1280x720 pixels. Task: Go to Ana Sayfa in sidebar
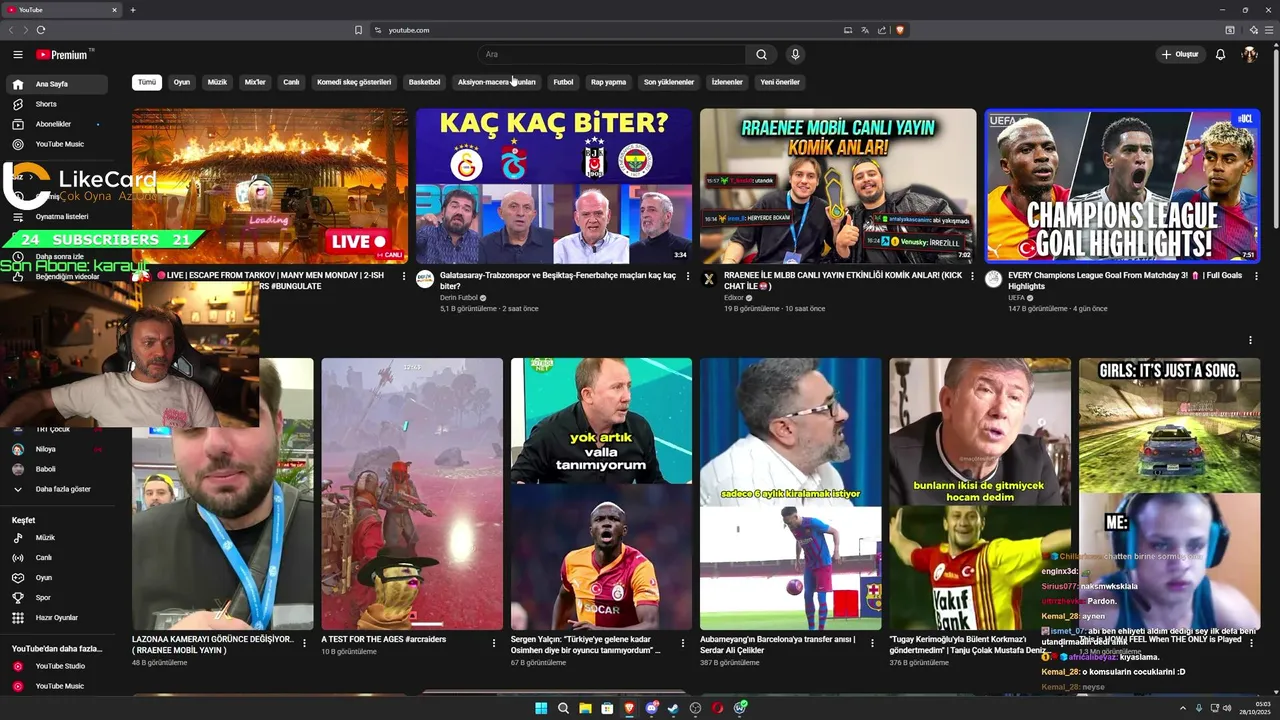56,84
